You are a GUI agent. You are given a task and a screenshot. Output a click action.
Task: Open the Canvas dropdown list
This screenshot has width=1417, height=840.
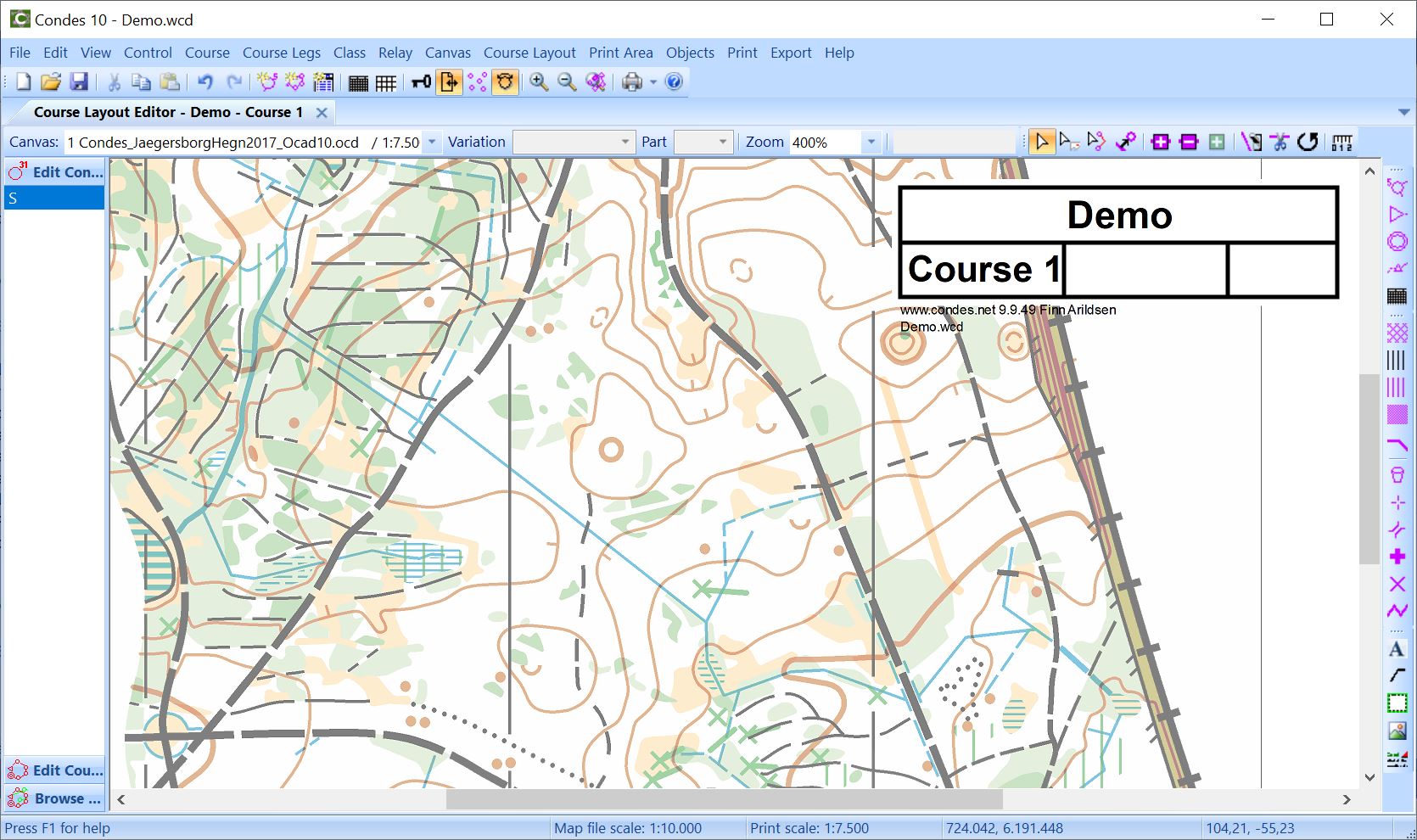[432, 142]
